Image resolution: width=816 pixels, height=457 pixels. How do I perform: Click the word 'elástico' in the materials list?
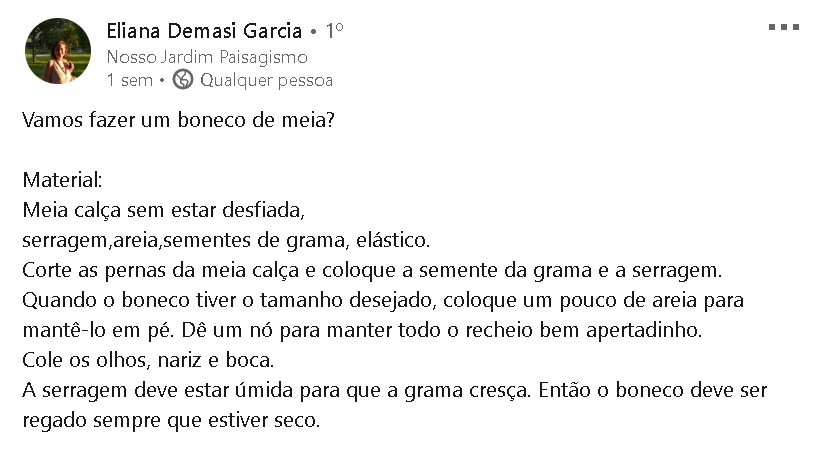[x=393, y=240]
